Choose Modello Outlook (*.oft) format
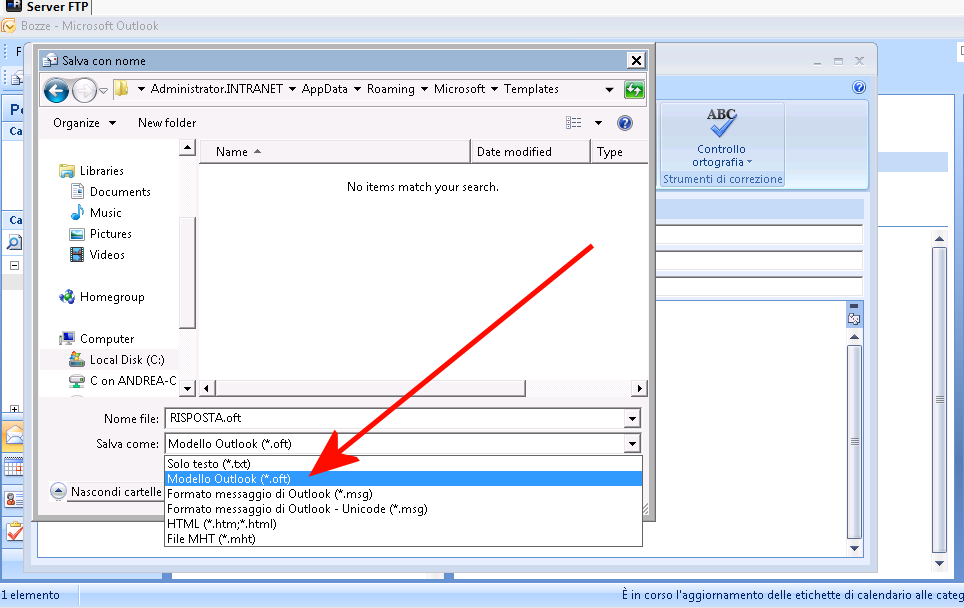The image size is (964, 608). tap(403, 479)
